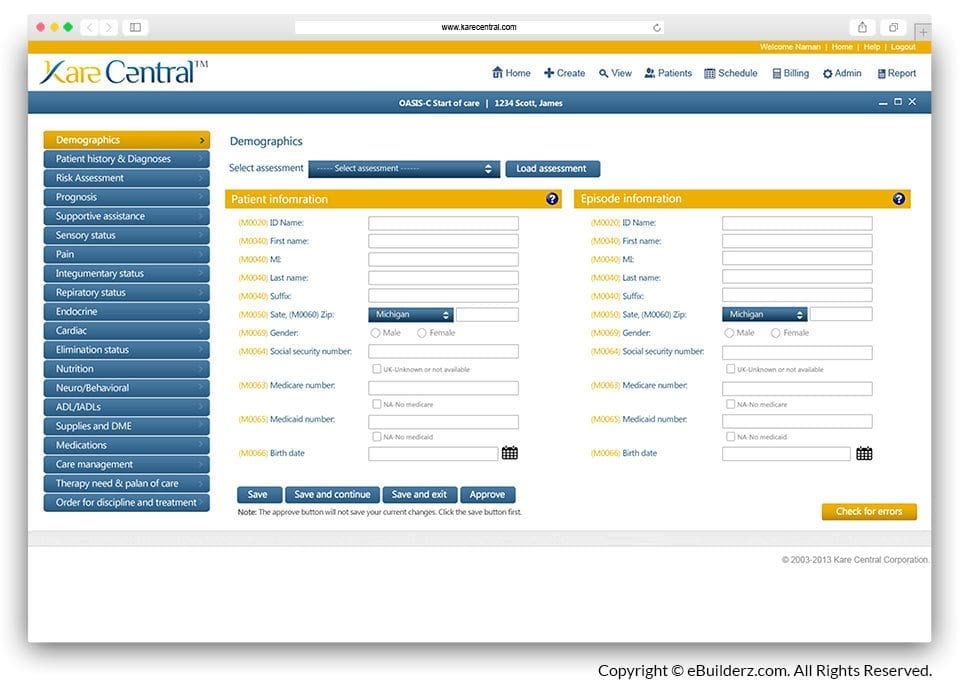Click the browser forward arrow
This screenshot has height=700, width=964.
click(x=109, y=27)
